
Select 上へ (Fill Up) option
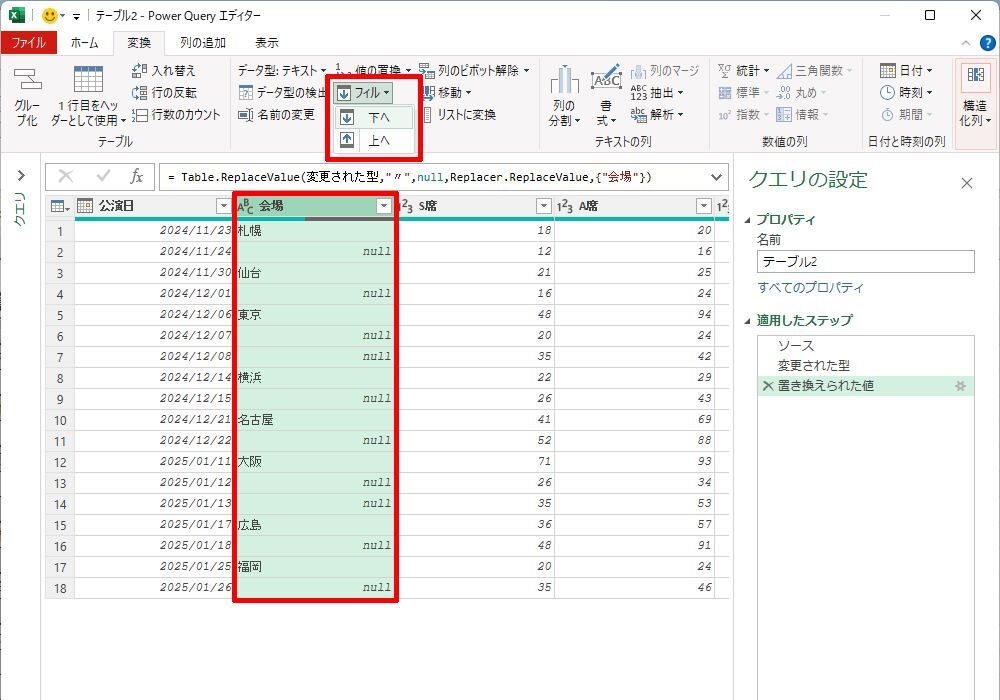click(x=374, y=141)
